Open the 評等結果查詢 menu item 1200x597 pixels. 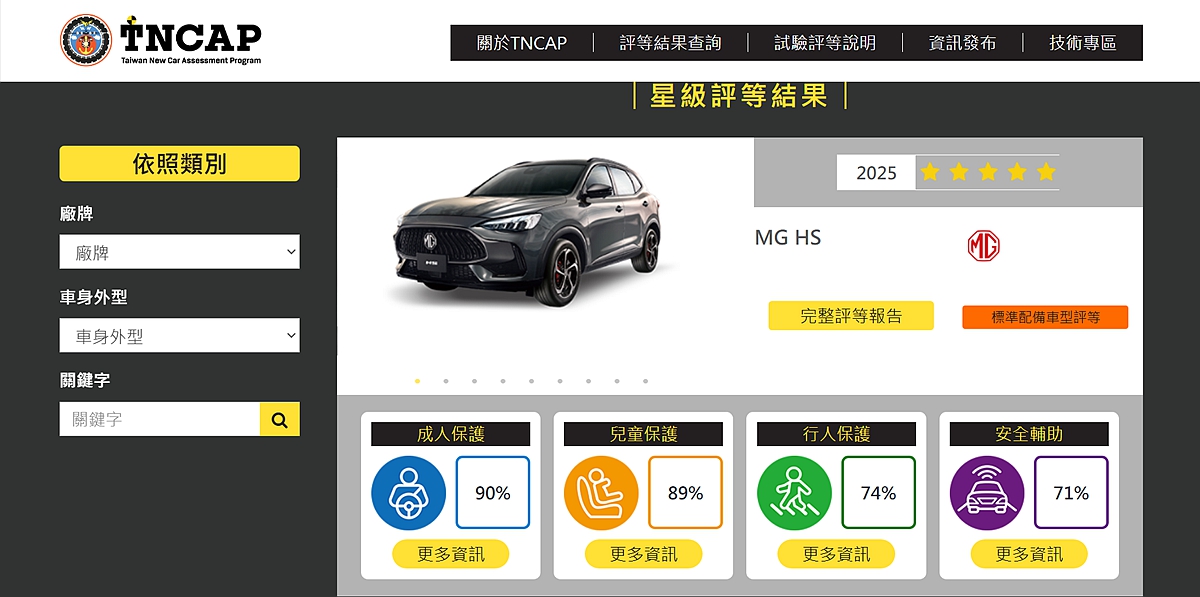click(x=670, y=43)
